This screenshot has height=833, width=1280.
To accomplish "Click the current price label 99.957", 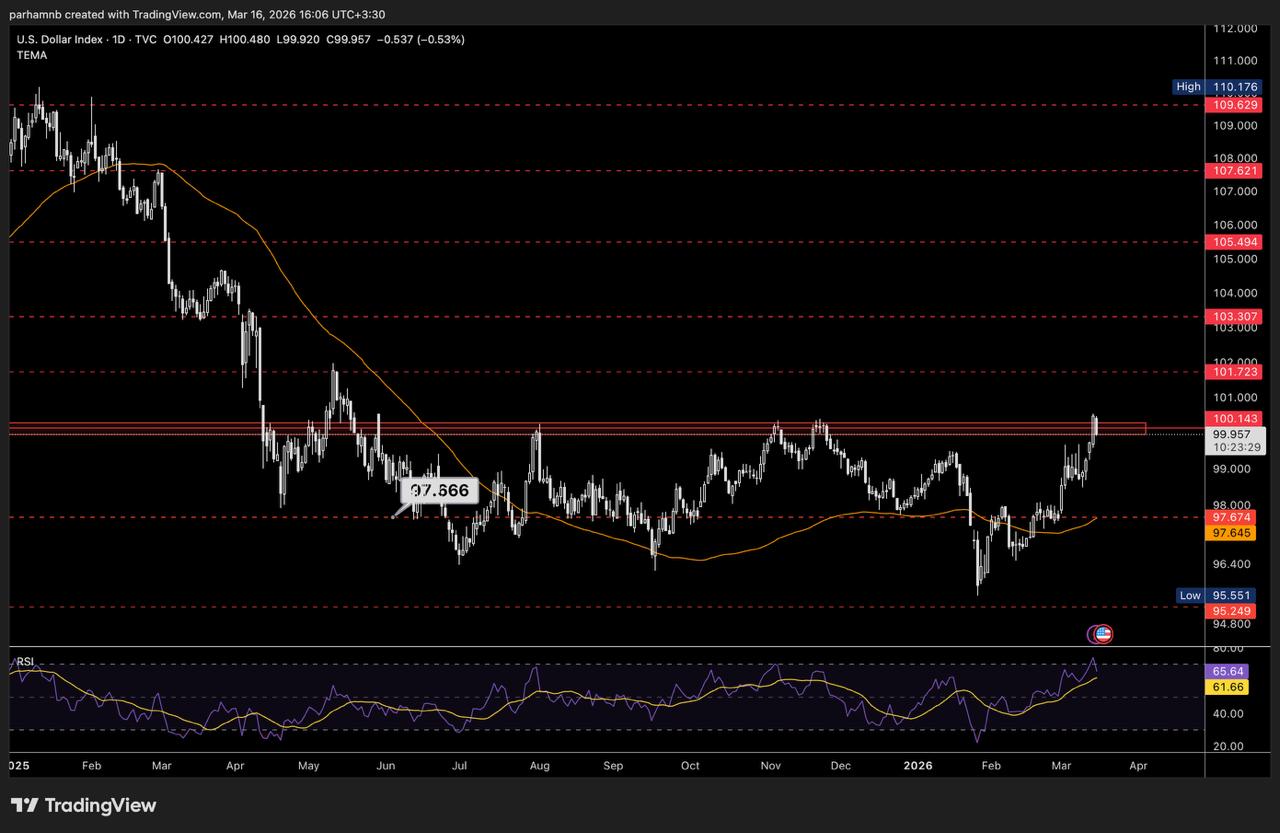I will pyautogui.click(x=1232, y=435).
